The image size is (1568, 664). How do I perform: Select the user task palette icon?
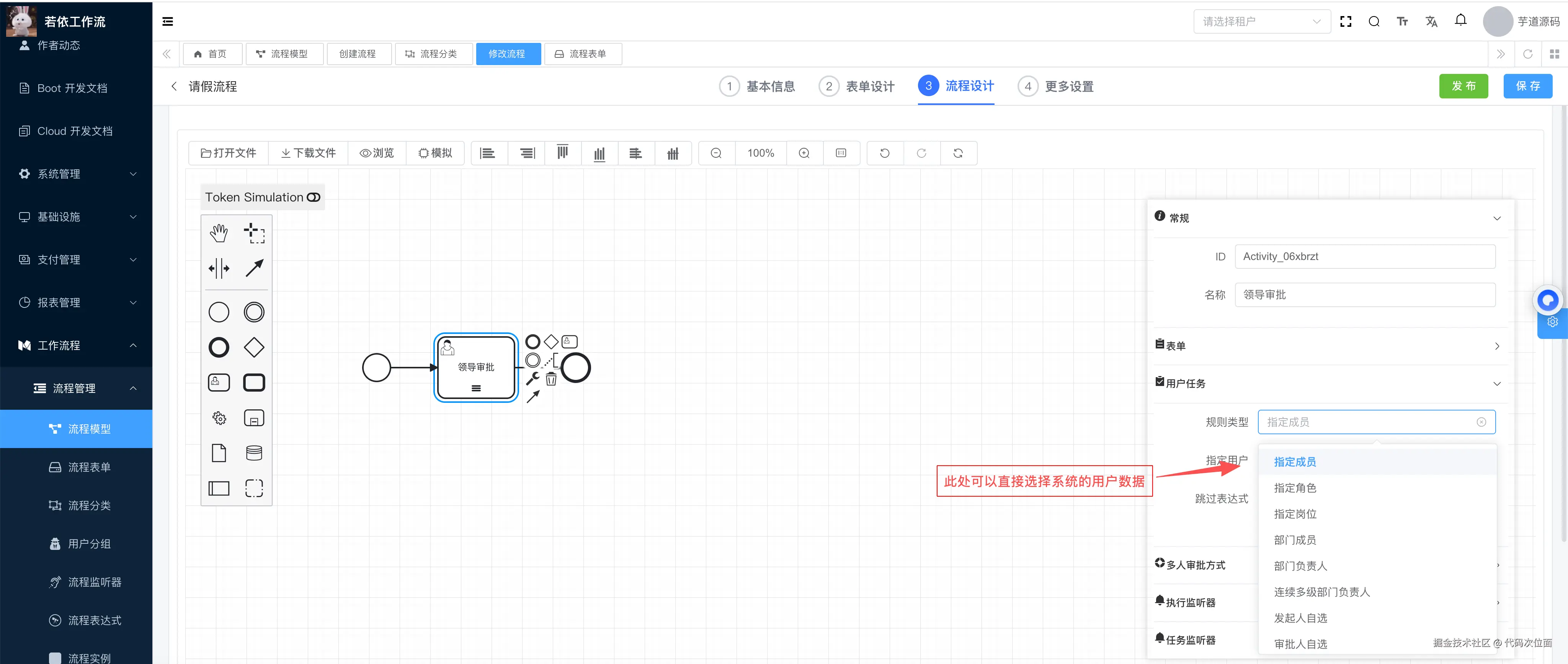coord(219,382)
